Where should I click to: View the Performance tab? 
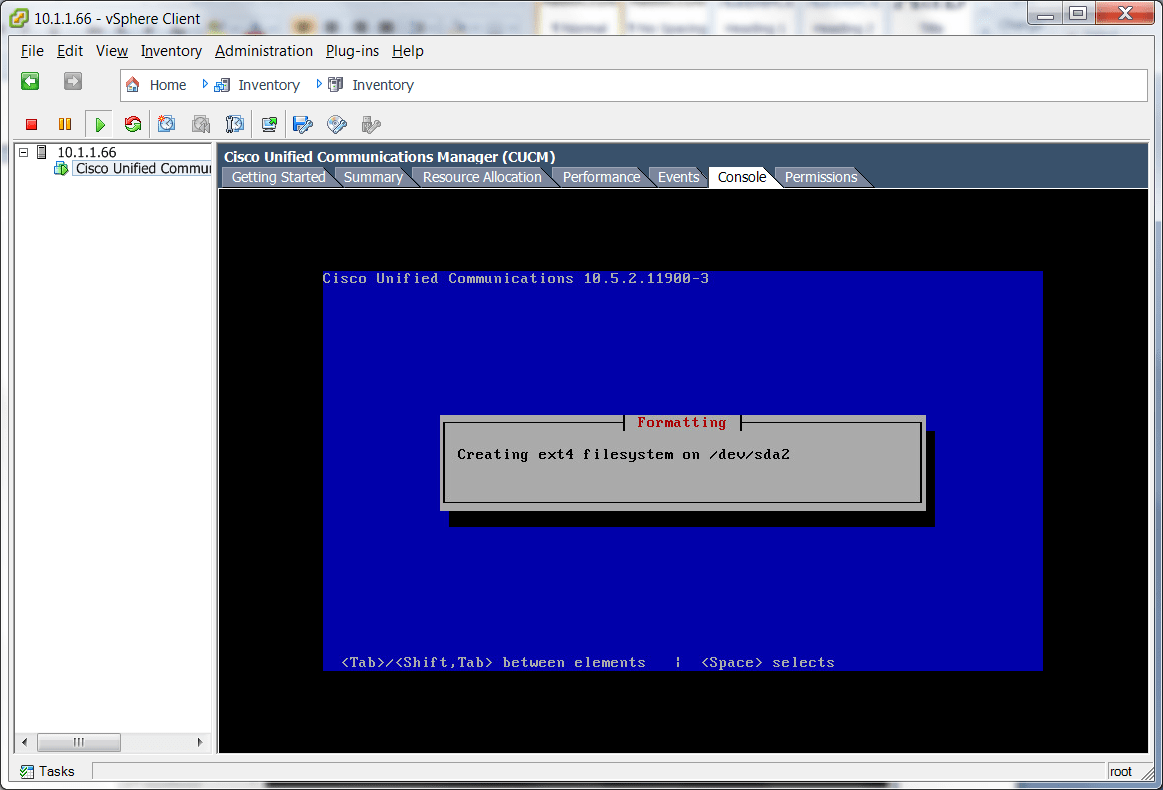click(x=602, y=177)
